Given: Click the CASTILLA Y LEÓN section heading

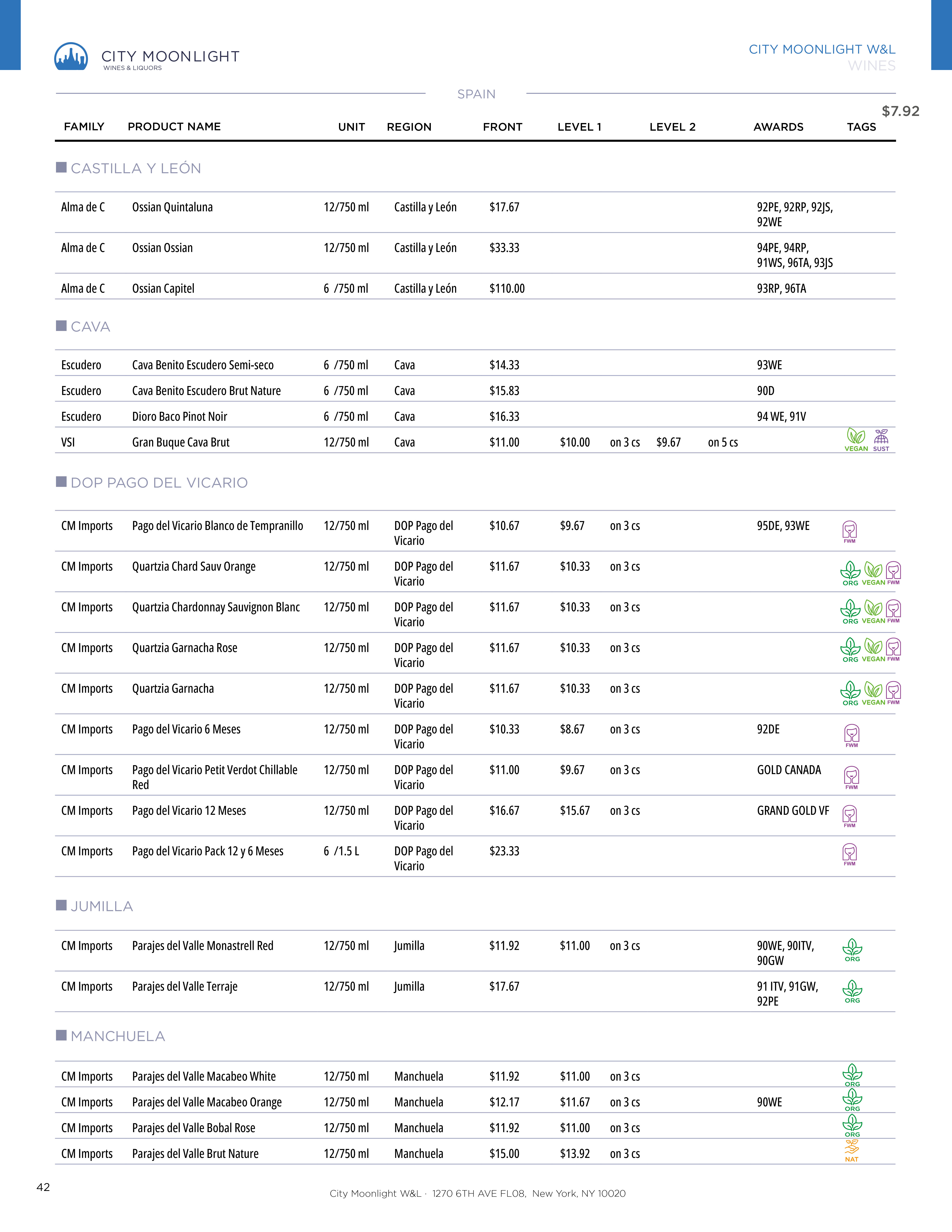Looking at the screenshot, I should (x=136, y=168).
